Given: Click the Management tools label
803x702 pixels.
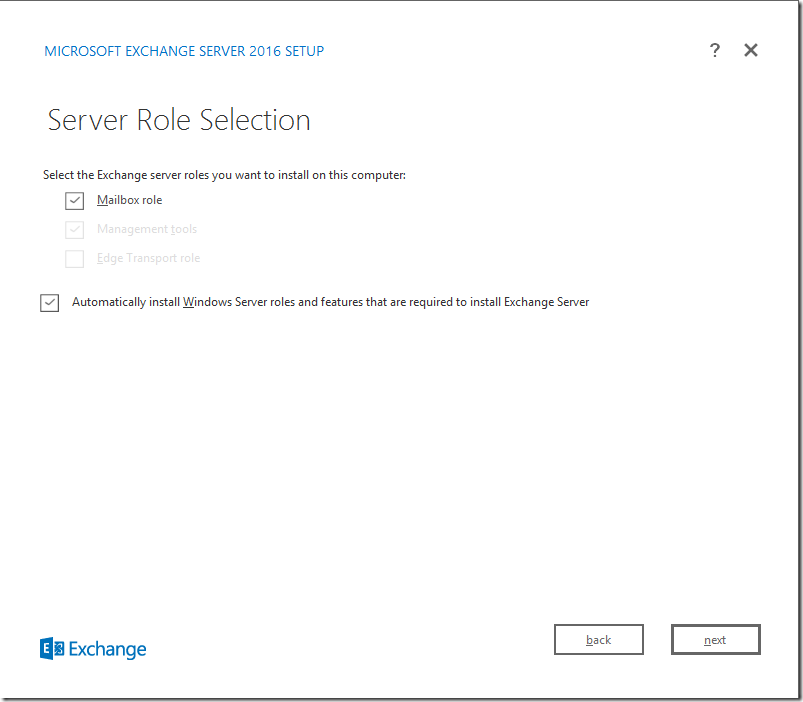Looking at the screenshot, I should (147, 229).
